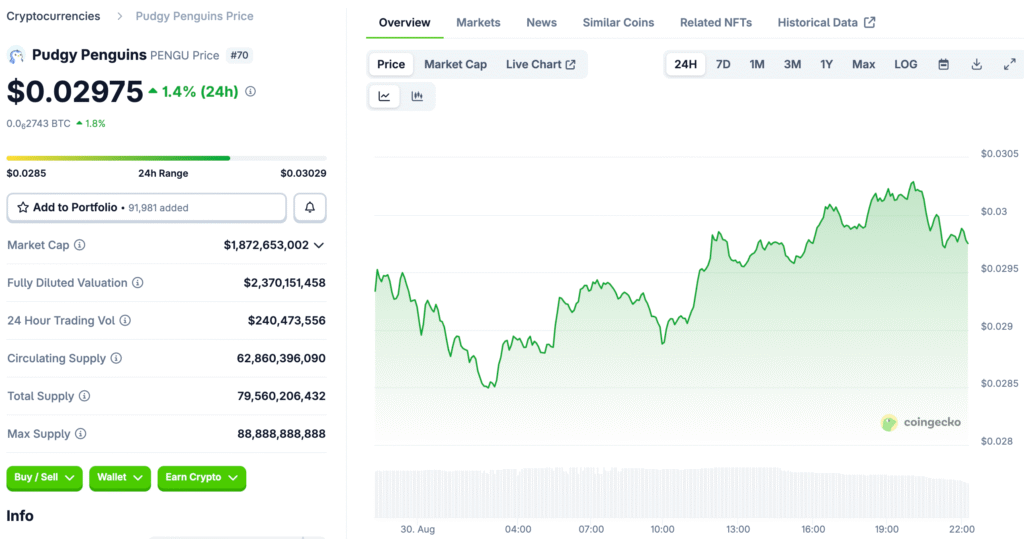The width and height of the screenshot is (1024, 539).
Task: Click external link icon next to Historical Data
Action: pyautogui.click(x=869, y=22)
